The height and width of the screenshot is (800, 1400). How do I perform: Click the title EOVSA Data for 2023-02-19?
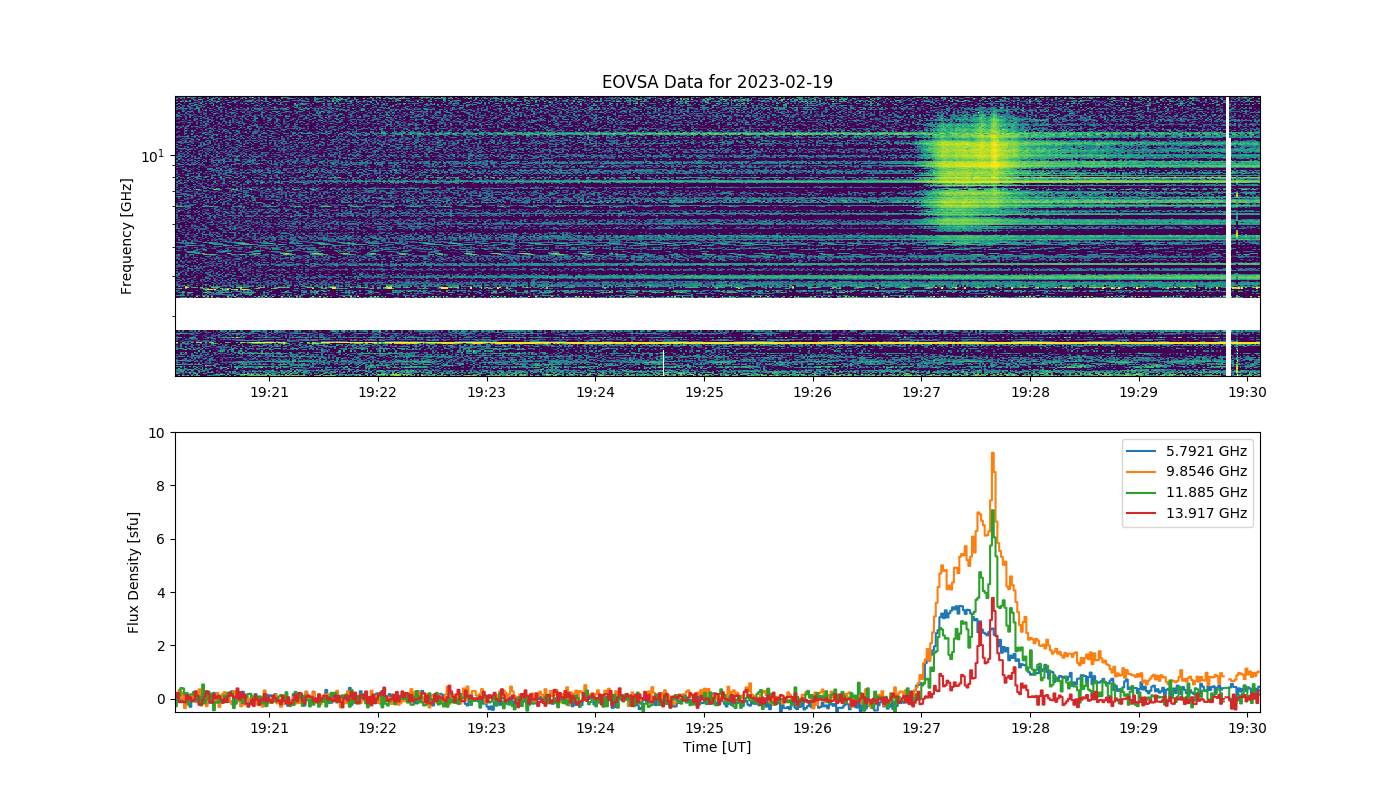click(717, 82)
